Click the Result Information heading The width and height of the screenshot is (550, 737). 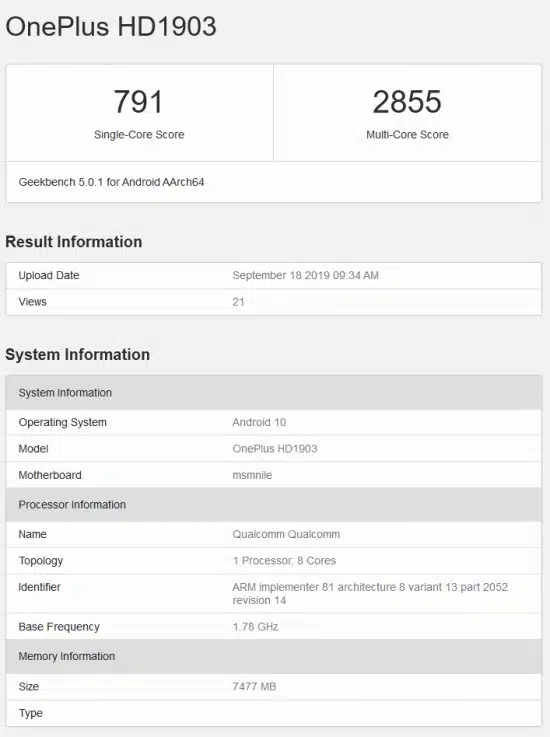click(74, 242)
